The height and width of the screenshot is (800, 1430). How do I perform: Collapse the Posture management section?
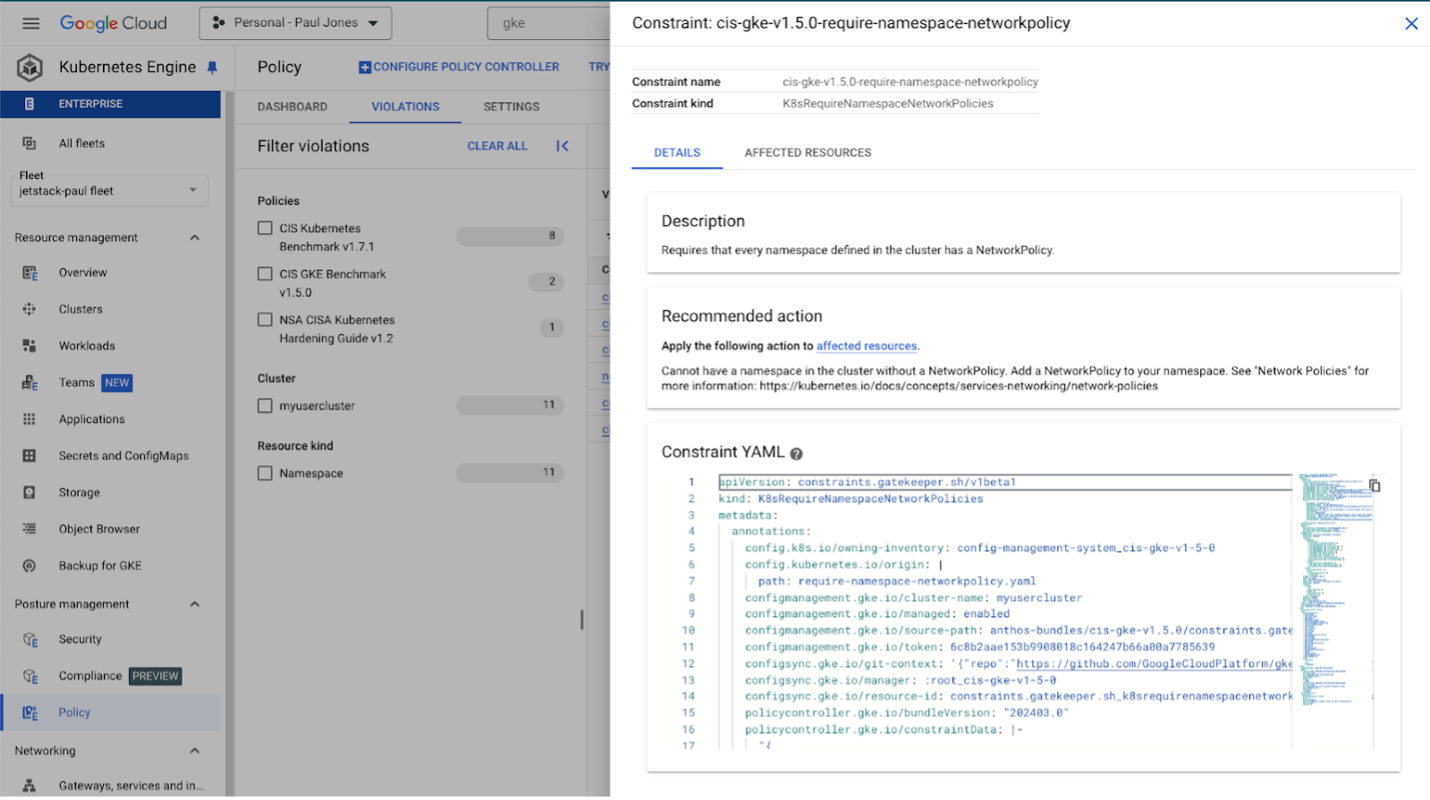[x=195, y=605]
